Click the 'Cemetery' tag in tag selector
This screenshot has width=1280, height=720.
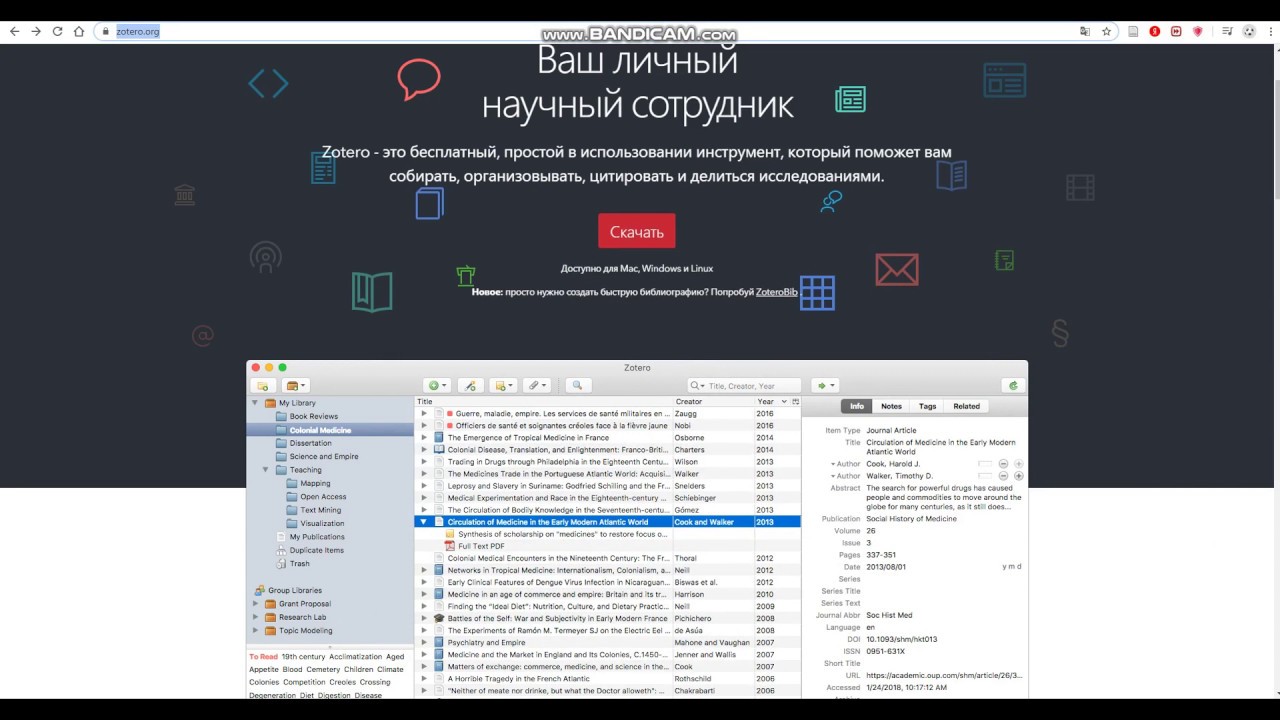click(x=323, y=669)
